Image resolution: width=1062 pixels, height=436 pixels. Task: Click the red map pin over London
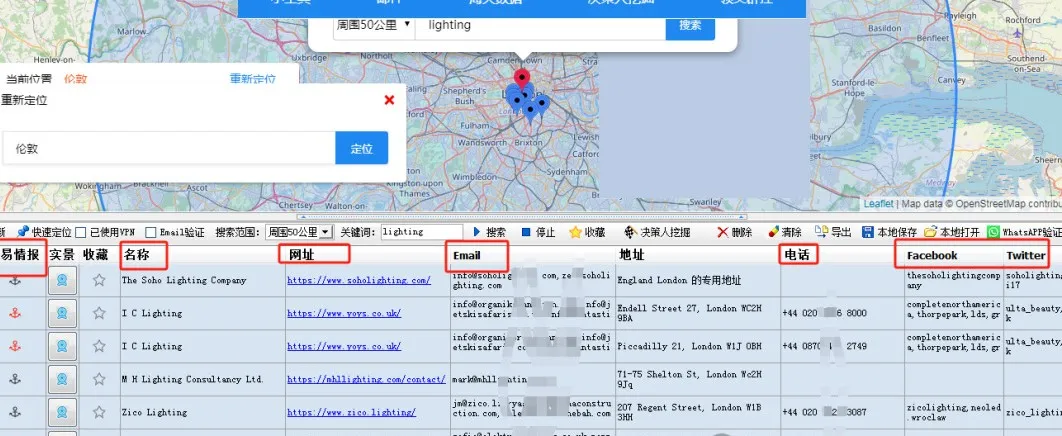[x=522, y=80]
